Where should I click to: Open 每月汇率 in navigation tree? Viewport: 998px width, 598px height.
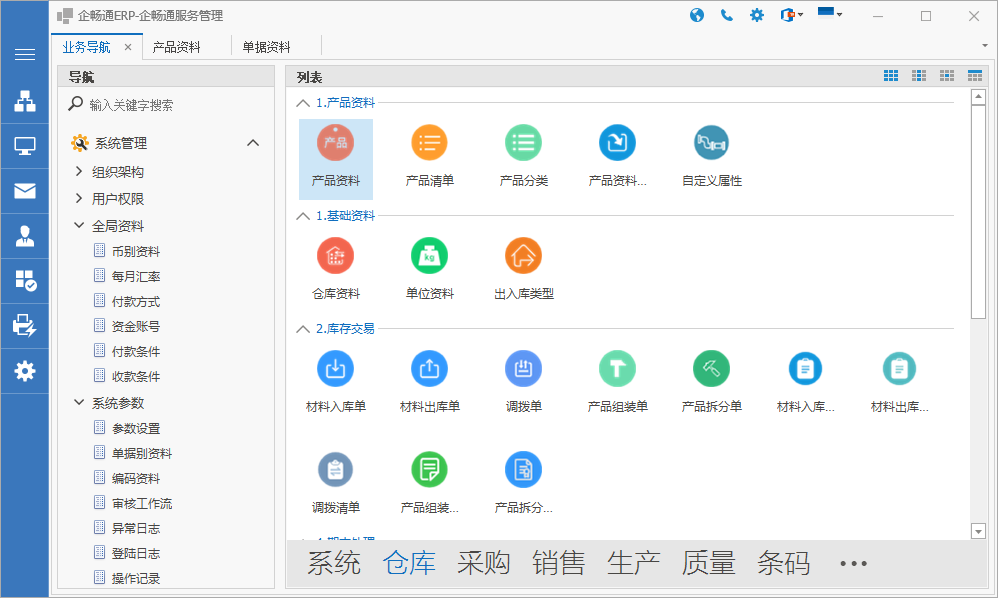click(x=136, y=276)
